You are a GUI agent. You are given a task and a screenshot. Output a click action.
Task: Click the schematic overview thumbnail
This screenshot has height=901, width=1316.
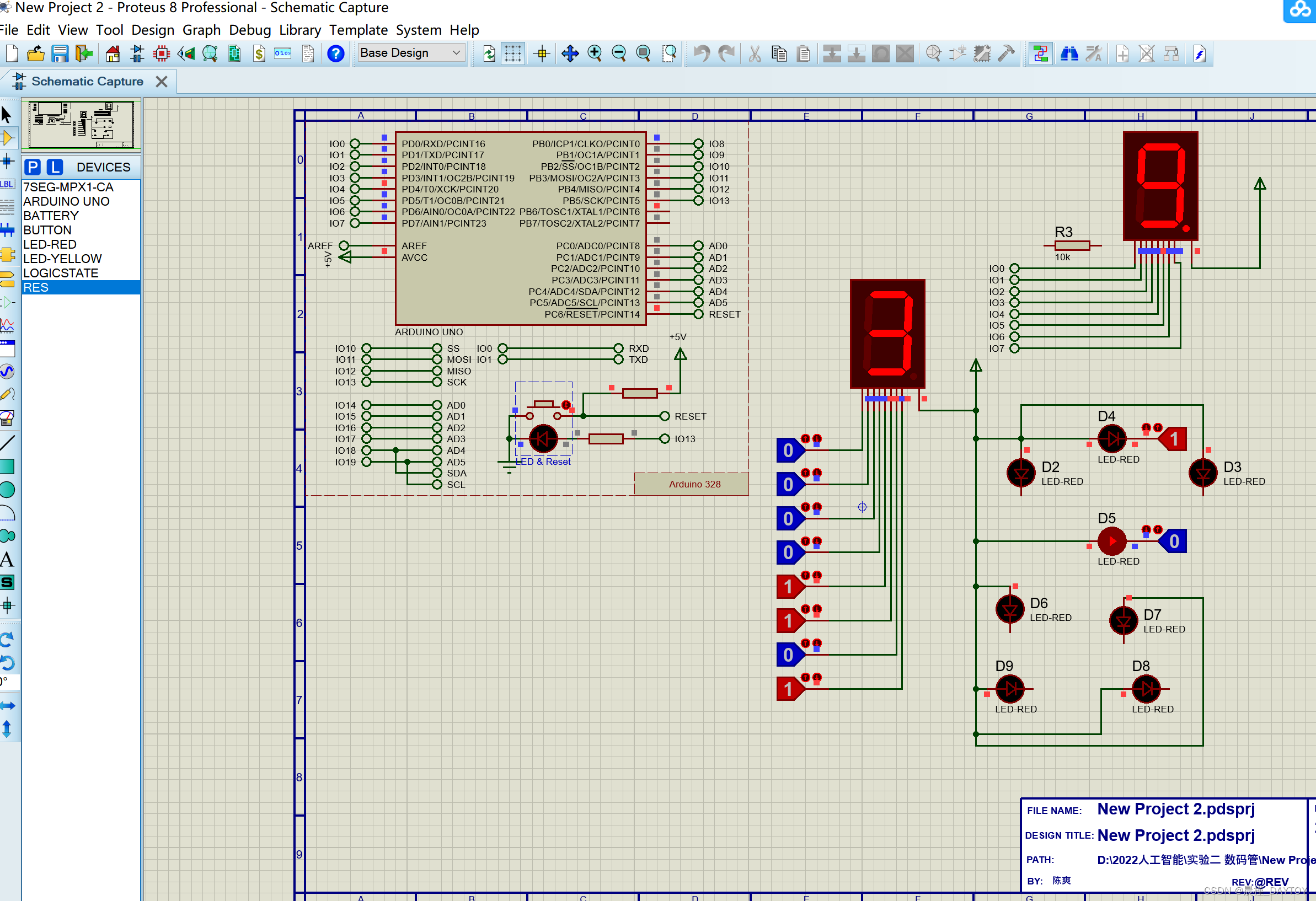81,125
